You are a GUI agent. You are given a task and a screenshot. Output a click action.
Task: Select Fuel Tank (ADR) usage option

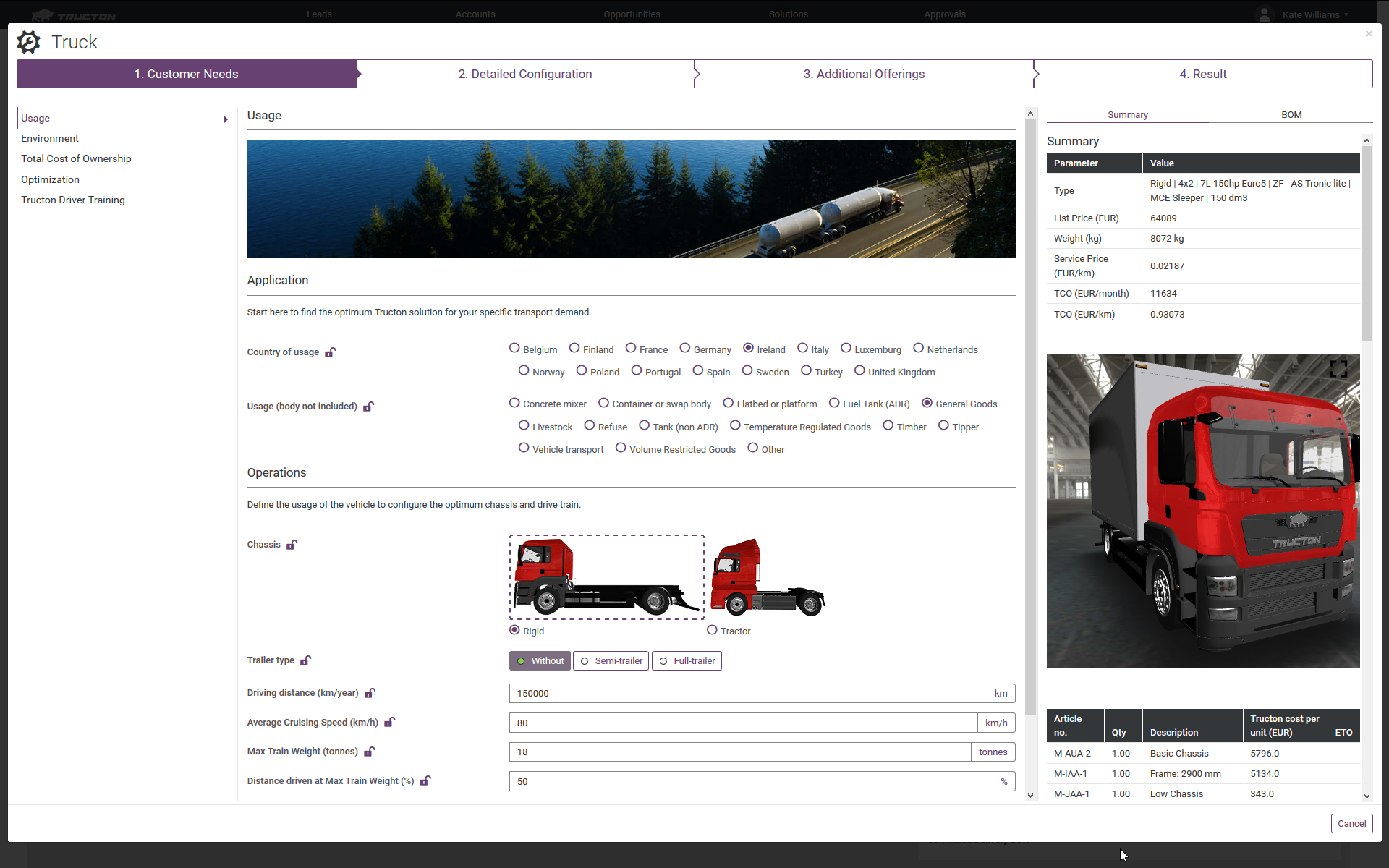834,403
